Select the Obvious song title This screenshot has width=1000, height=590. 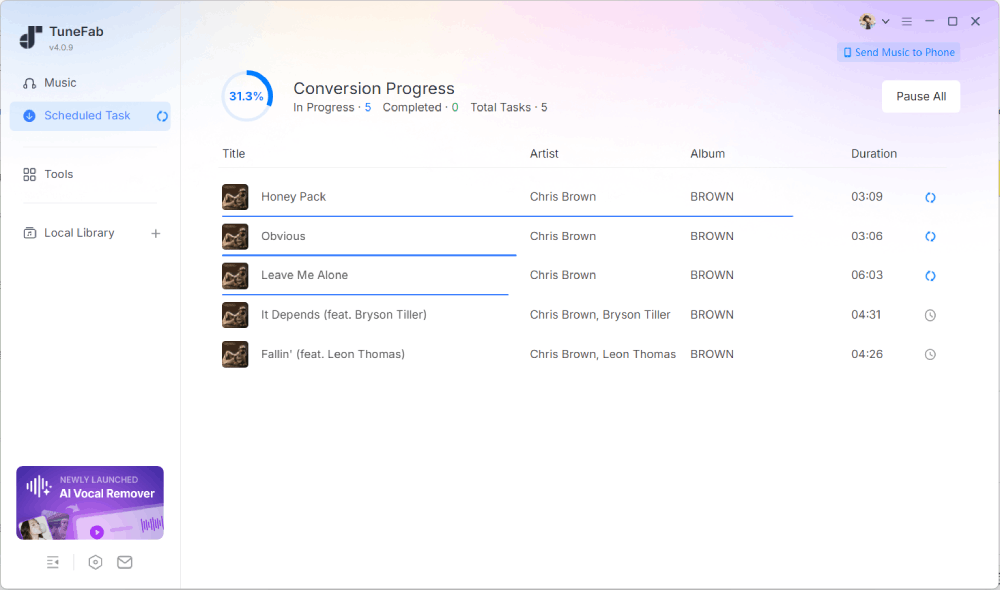[x=283, y=236]
